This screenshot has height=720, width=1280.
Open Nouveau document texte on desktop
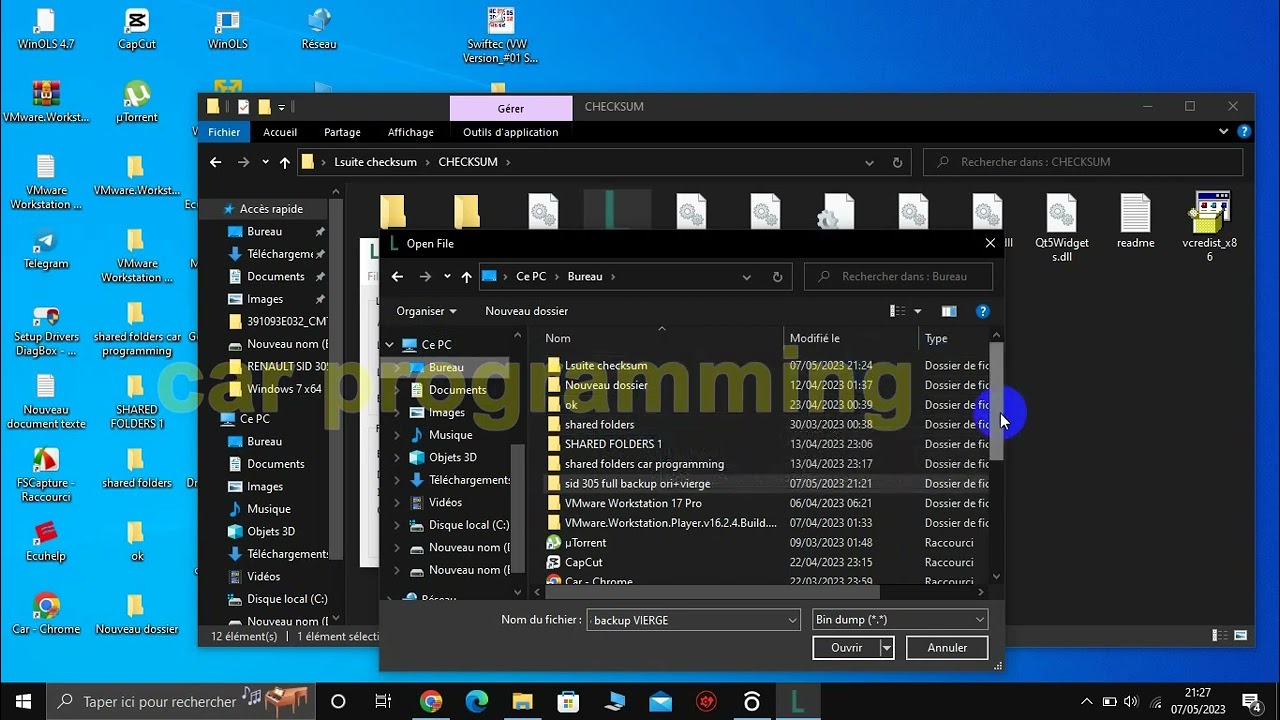pos(45,402)
